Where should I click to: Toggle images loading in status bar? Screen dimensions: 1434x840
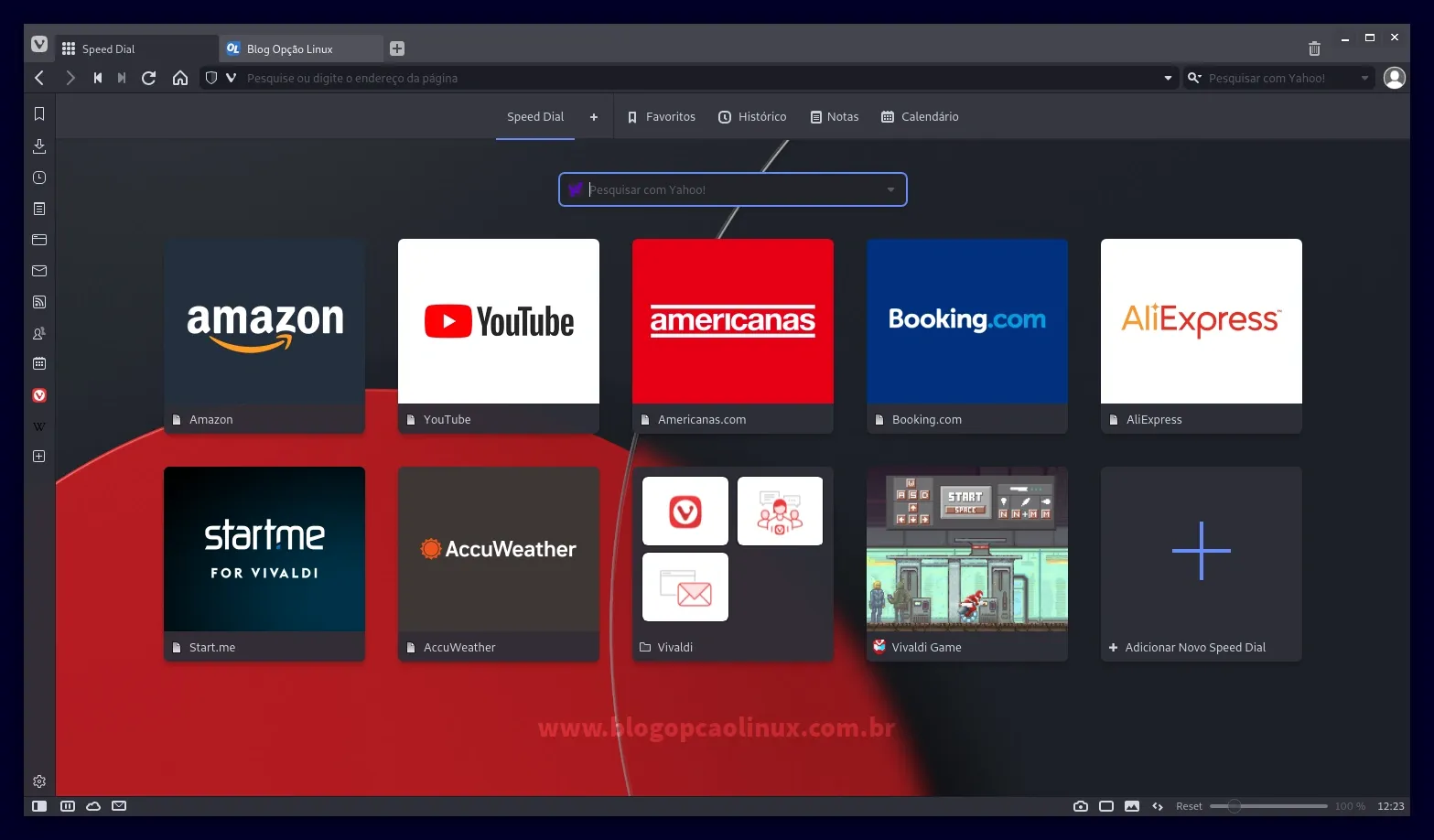1132,806
